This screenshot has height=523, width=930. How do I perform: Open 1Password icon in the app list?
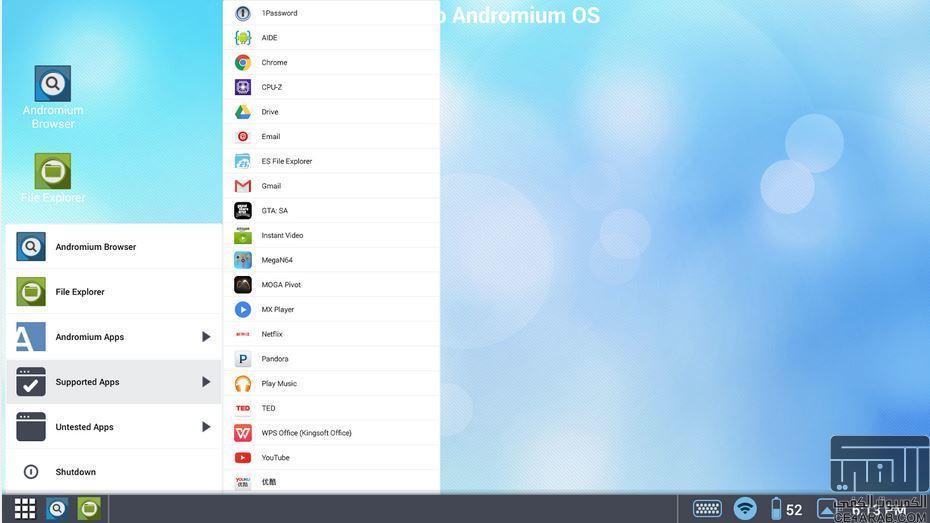click(243, 13)
